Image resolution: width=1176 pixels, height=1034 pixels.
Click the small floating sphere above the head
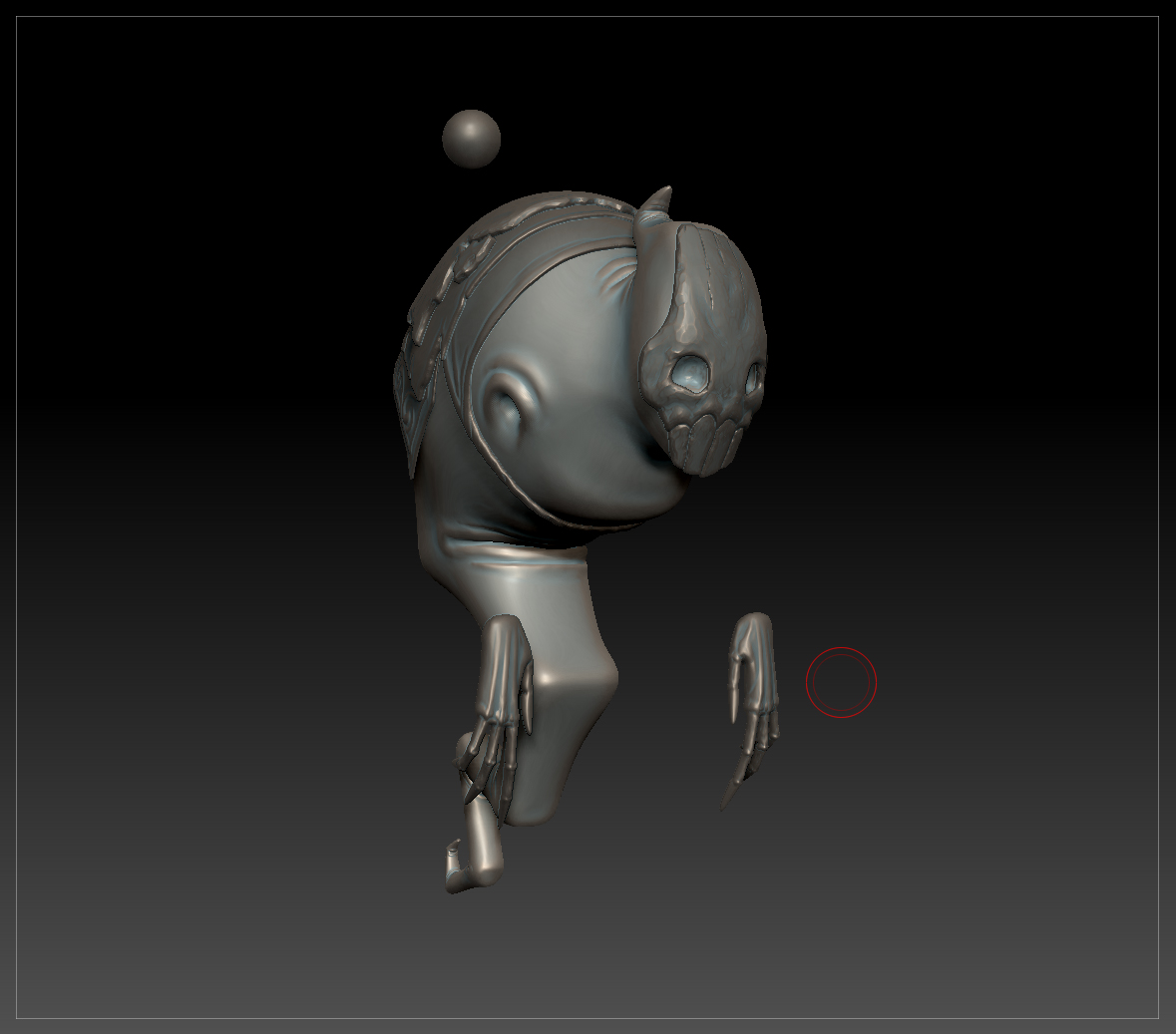pyautogui.click(x=471, y=139)
